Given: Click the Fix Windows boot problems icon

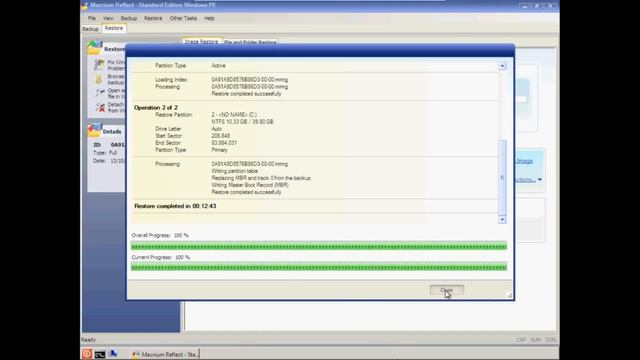Looking at the screenshot, I should click(x=99, y=64).
